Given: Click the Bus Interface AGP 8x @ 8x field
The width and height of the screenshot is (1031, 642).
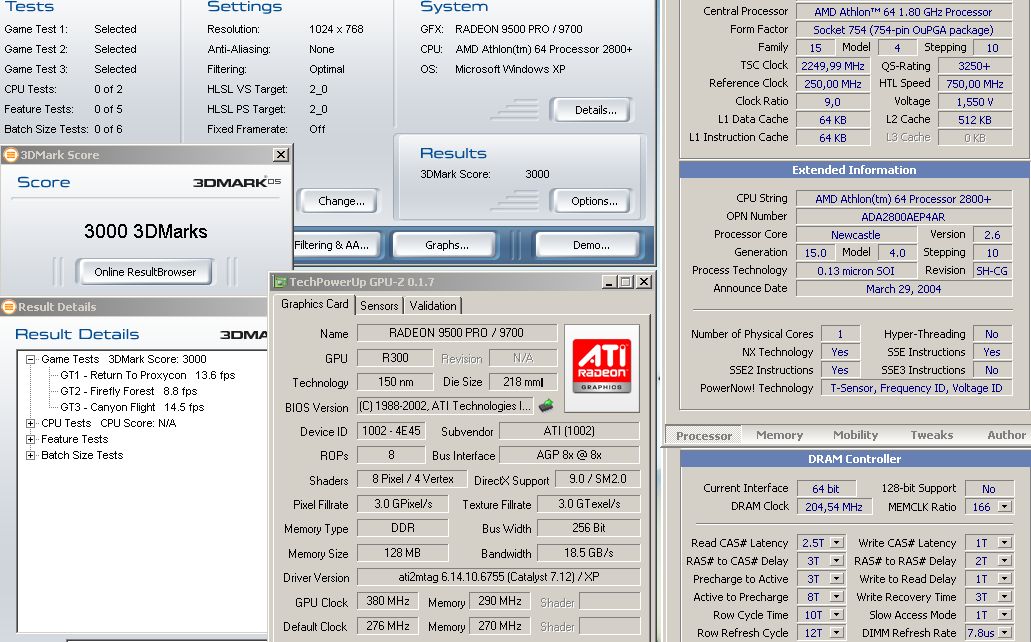Looking at the screenshot, I should pyautogui.click(x=569, y=455).
